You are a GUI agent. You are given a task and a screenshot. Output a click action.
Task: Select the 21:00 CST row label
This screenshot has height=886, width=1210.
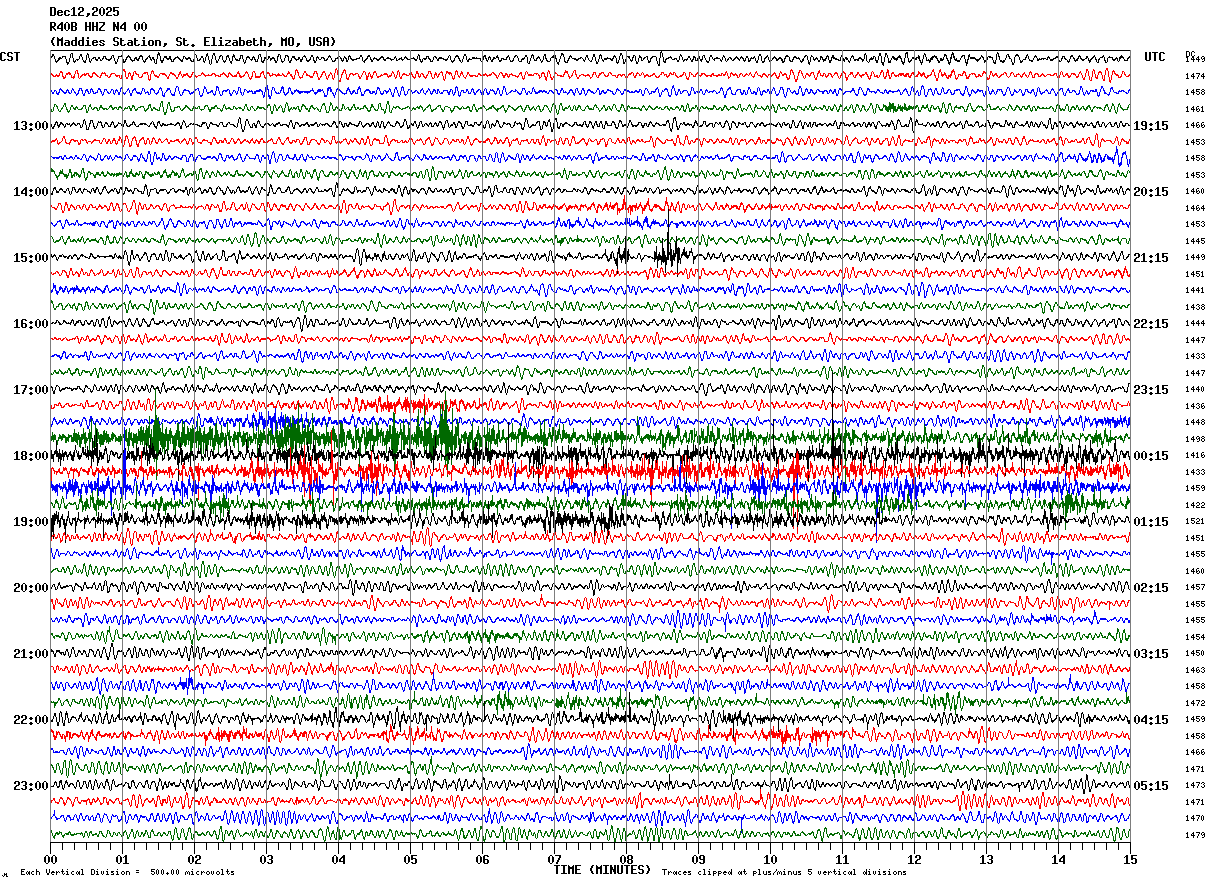pyautogui.click(x=31, y=654)
